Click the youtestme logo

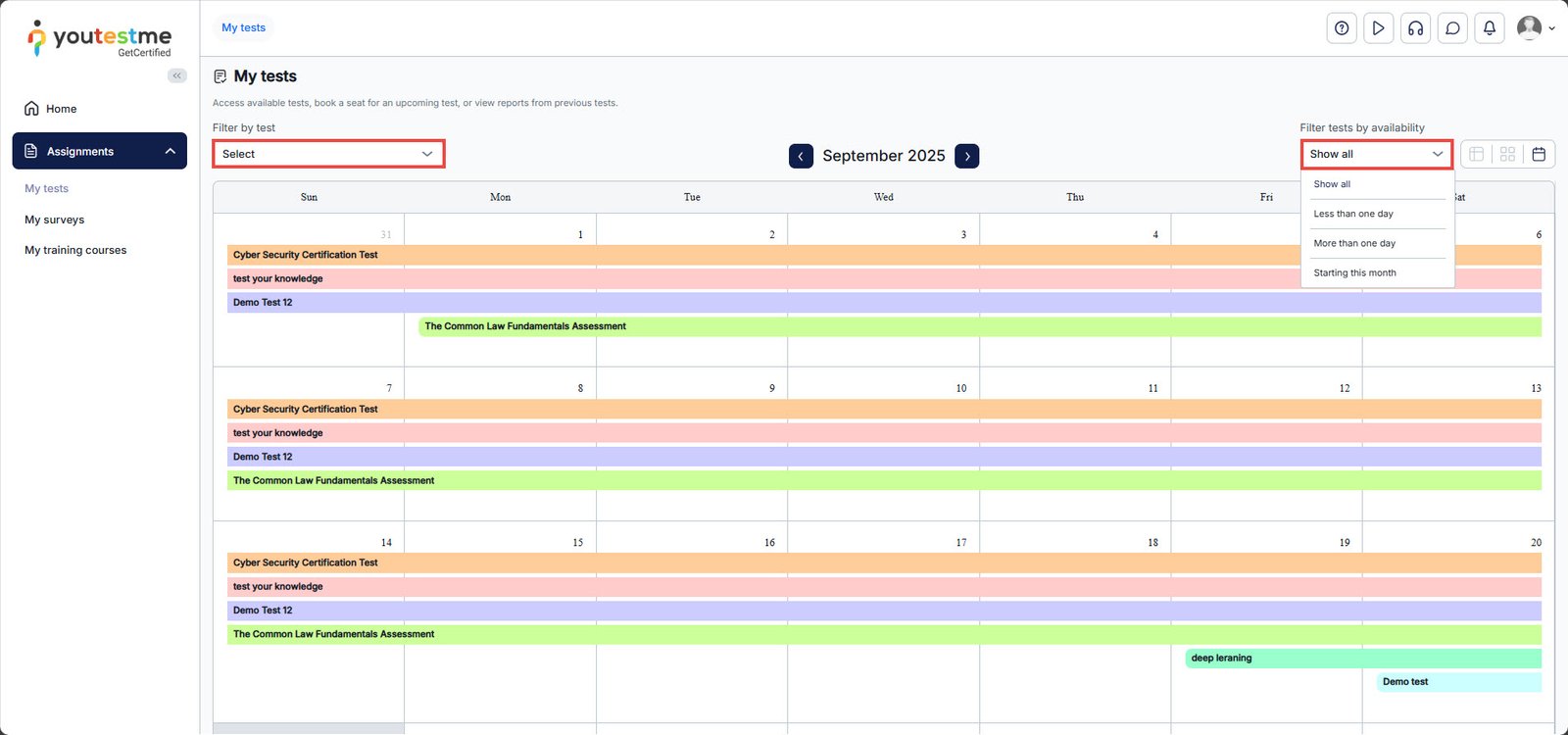pos(99,38)
